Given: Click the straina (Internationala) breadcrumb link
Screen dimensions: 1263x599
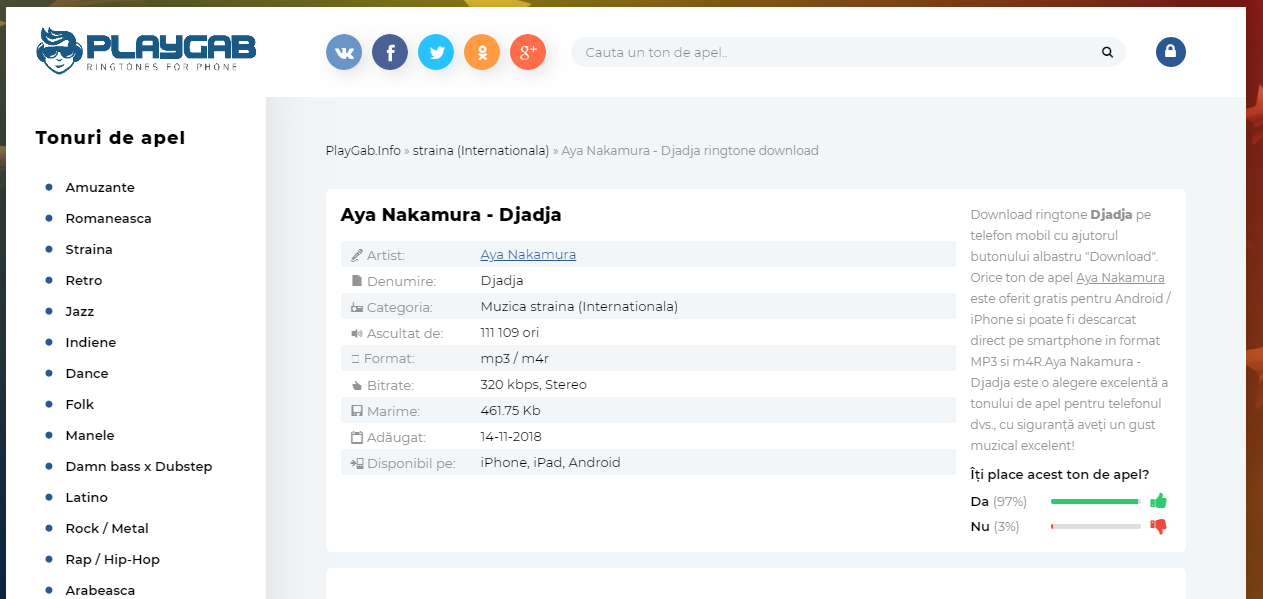Looking at the screenshot, I should point(481,151).
